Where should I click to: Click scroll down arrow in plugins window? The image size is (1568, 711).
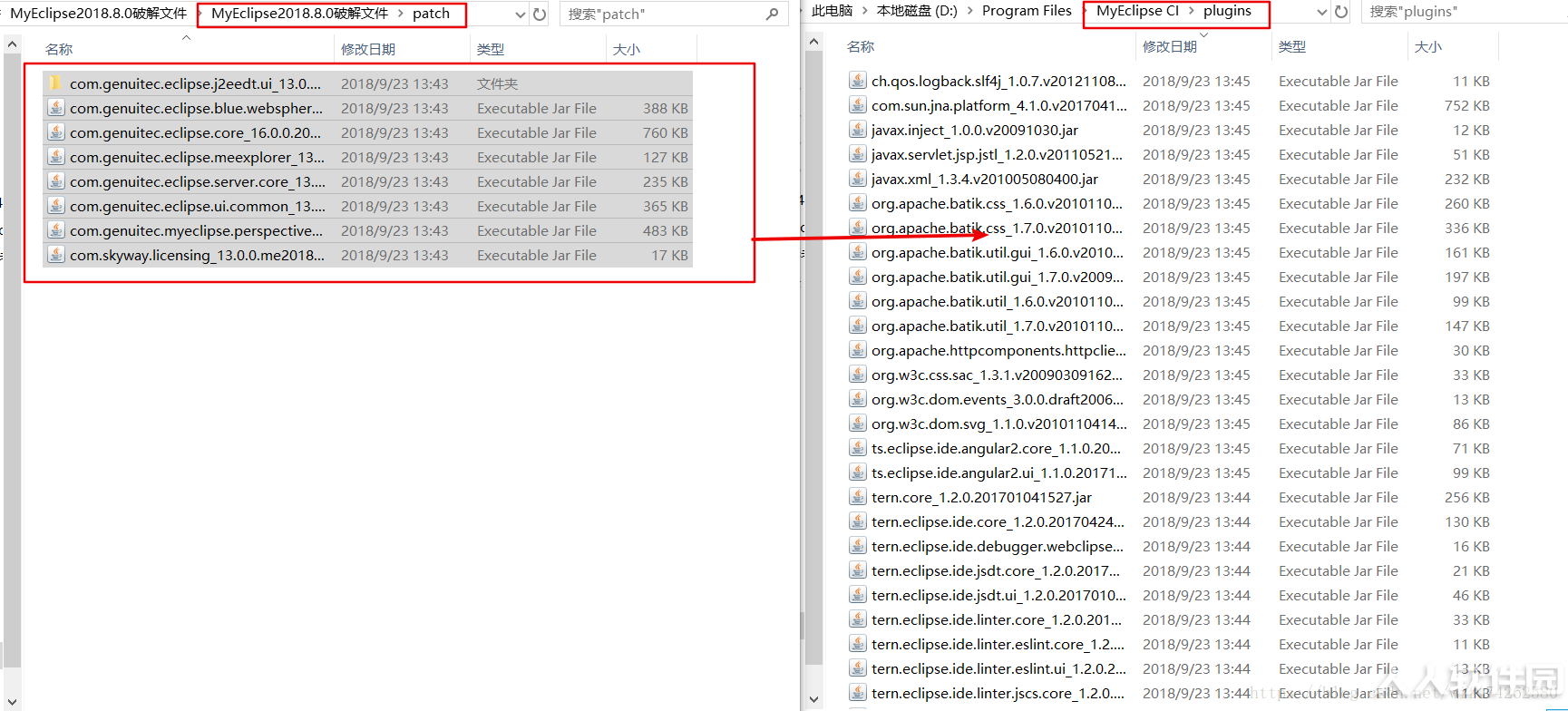point(813,699)
